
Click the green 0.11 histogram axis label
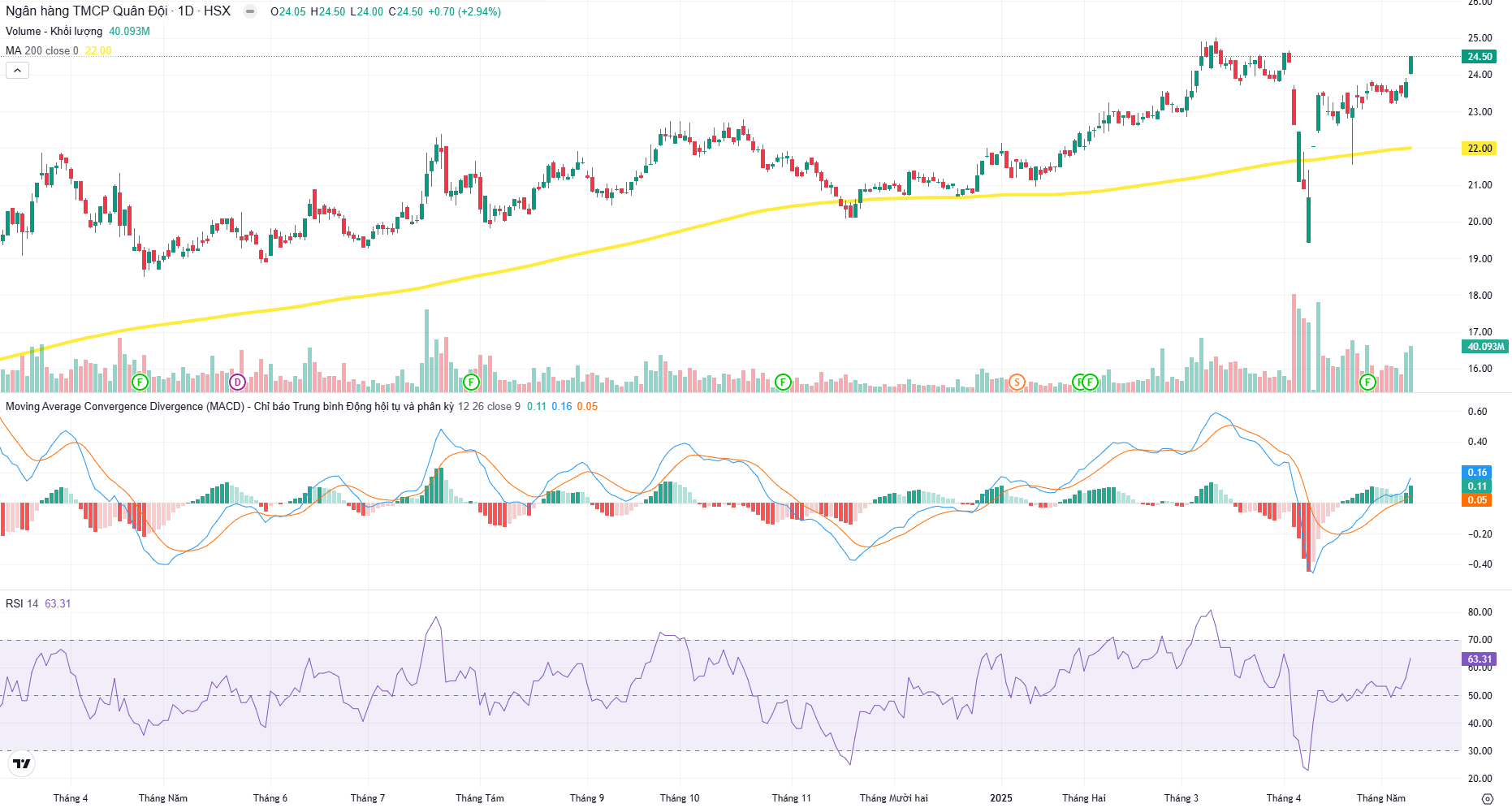point(1477,486)
